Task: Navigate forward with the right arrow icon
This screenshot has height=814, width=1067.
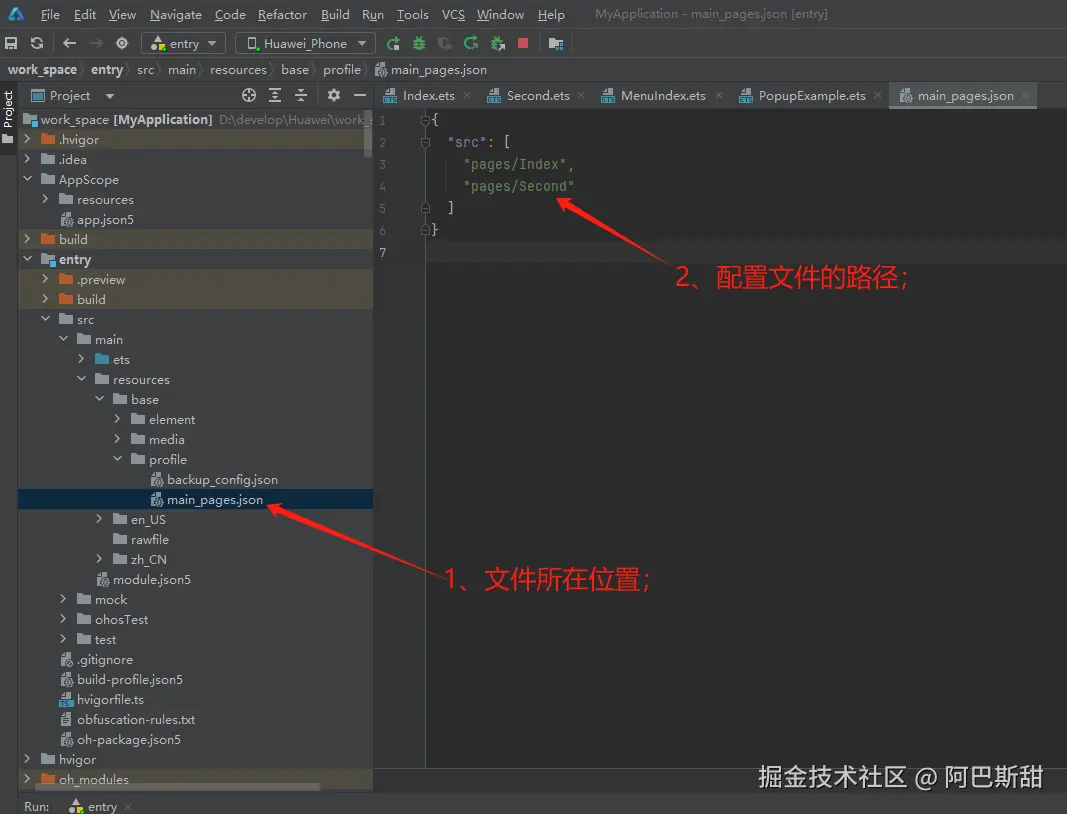Action: tap(96, 44)
